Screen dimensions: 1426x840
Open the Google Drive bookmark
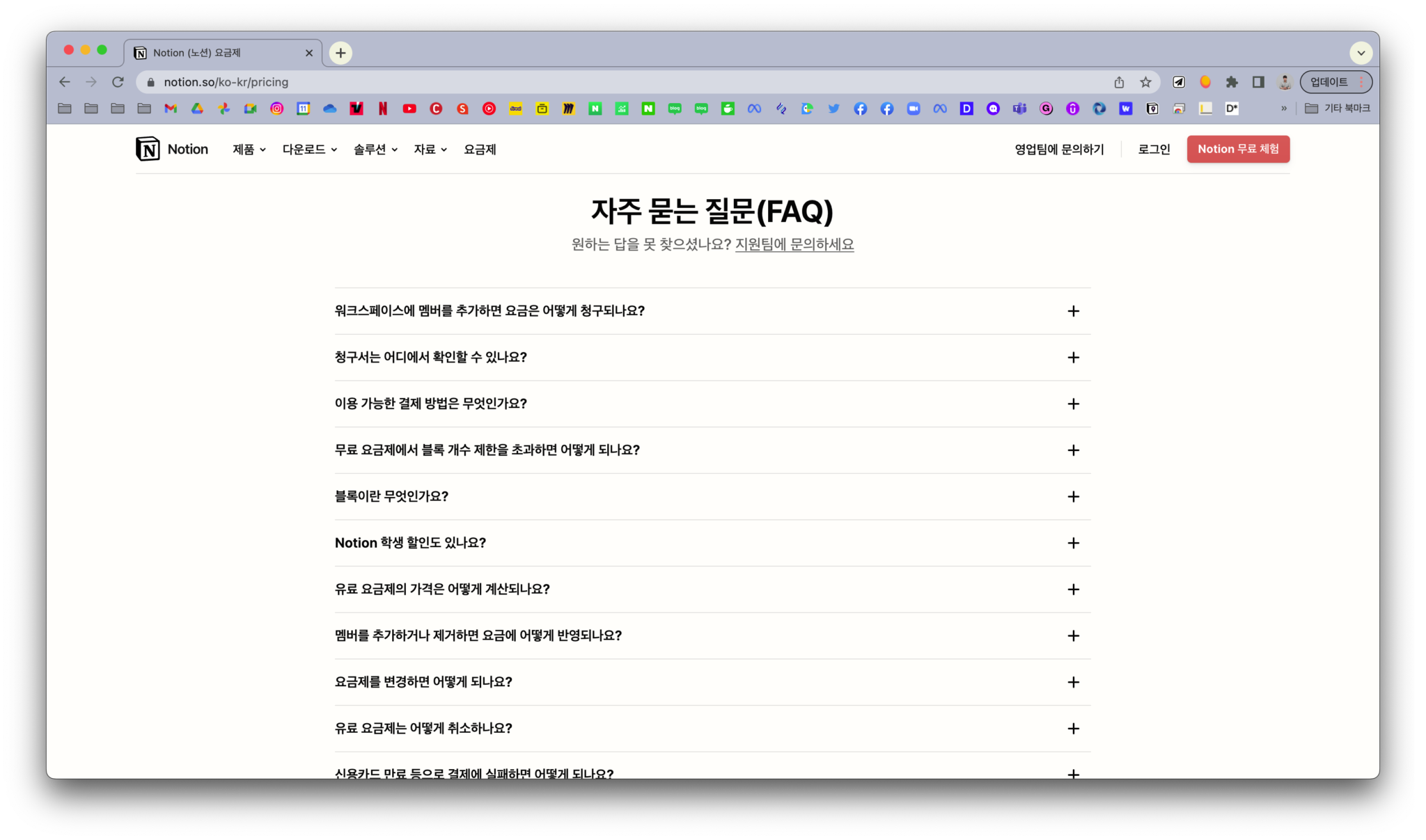[x=197, y=109]
